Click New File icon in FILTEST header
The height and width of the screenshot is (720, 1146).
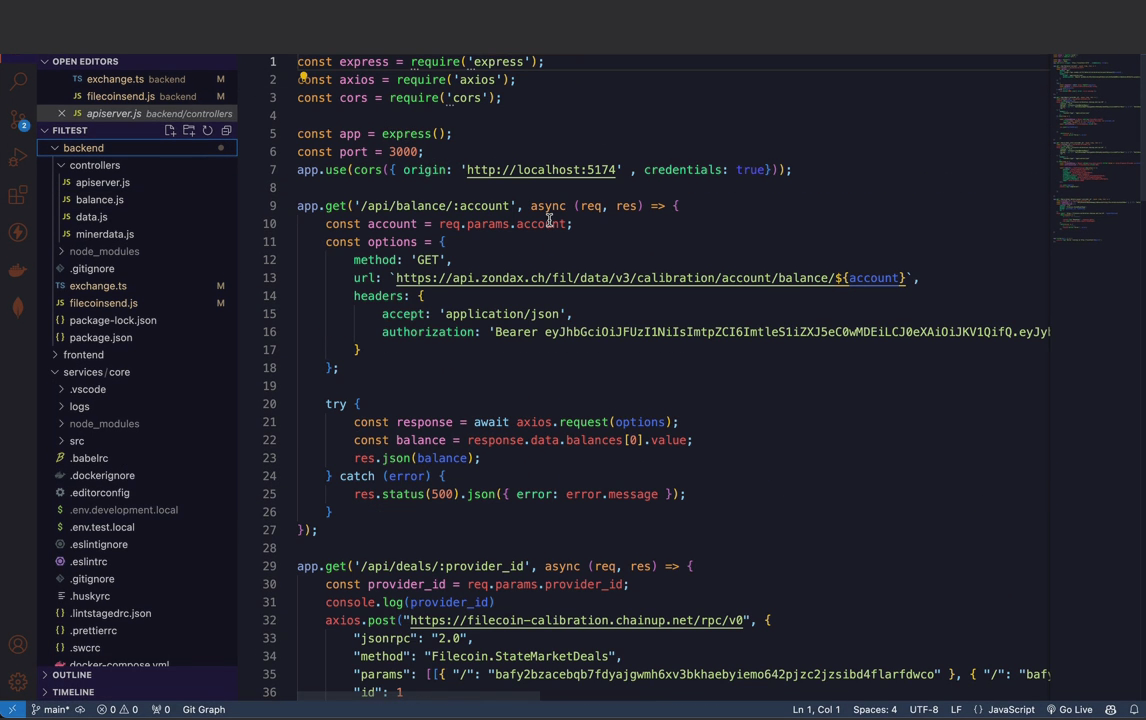170,130
